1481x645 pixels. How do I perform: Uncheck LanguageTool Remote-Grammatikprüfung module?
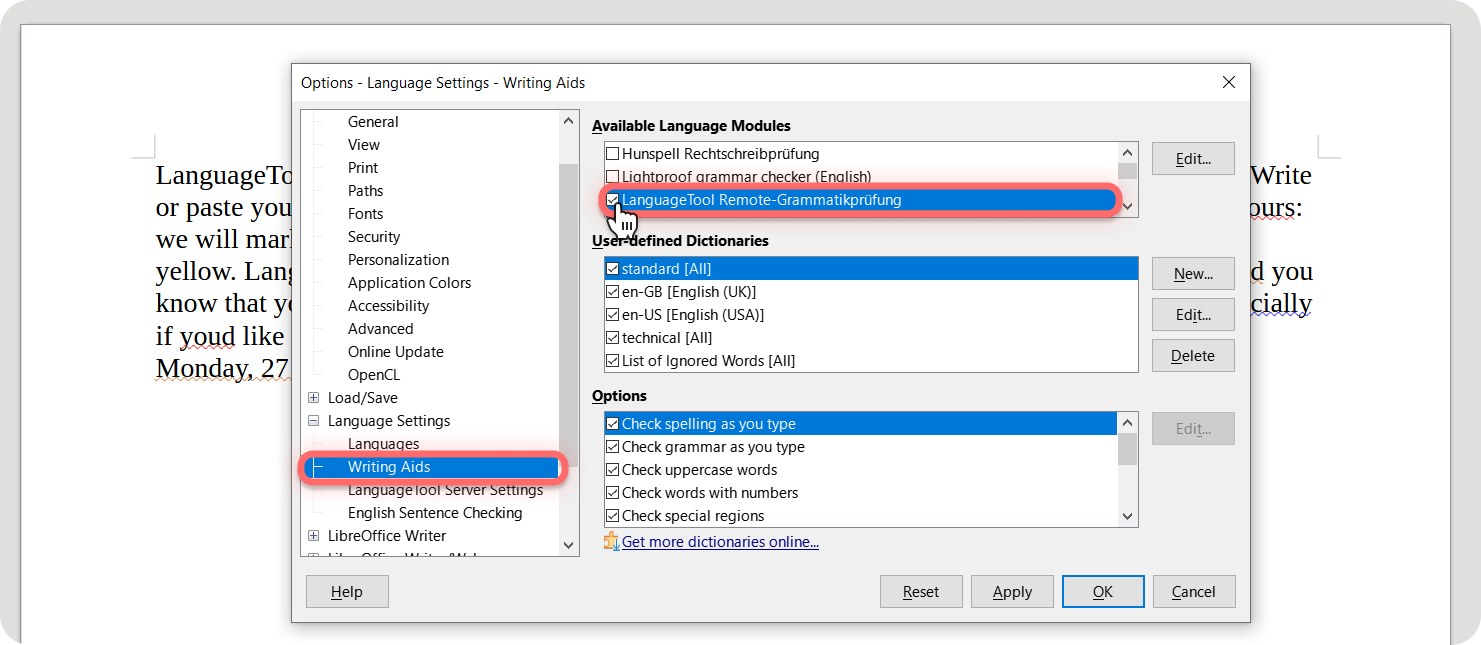(x=612, y=200)
